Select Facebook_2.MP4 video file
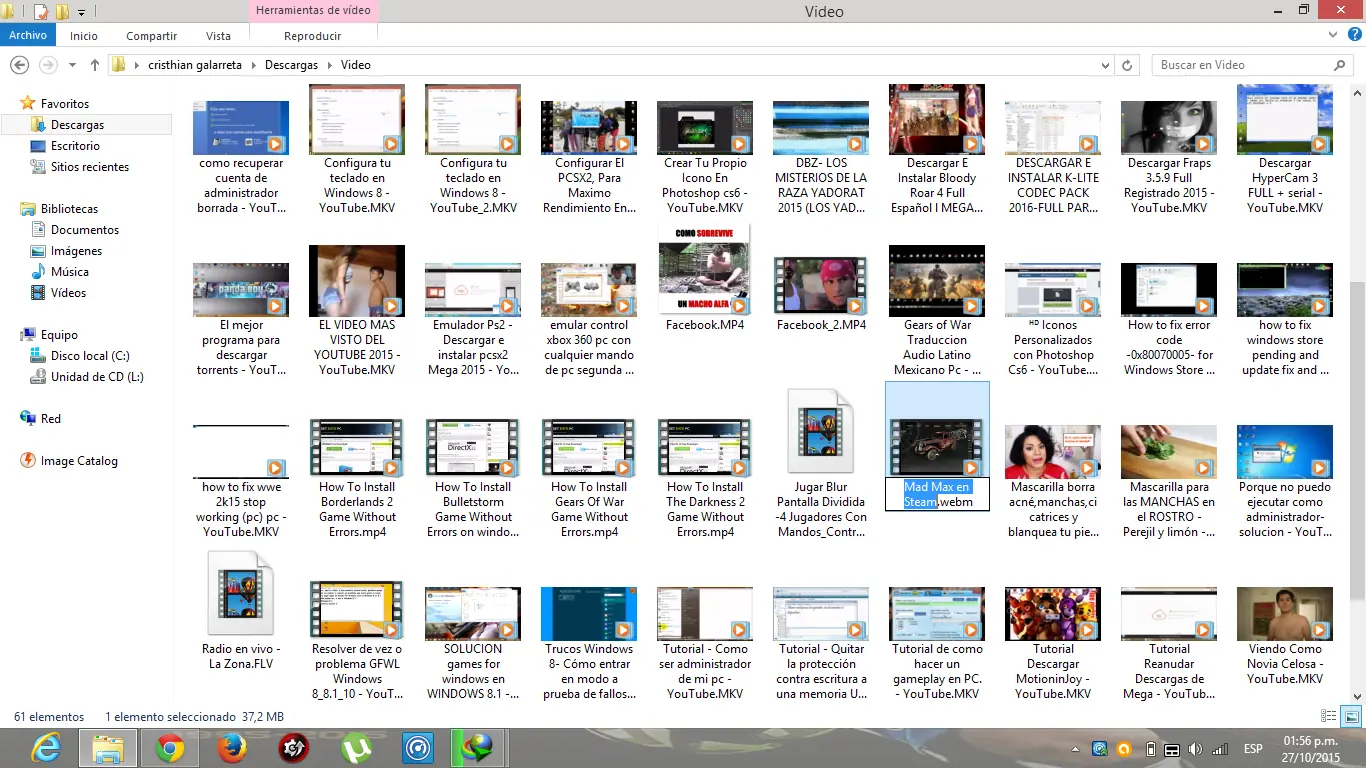Screen dimensions: 1366x768 [821, 295]
